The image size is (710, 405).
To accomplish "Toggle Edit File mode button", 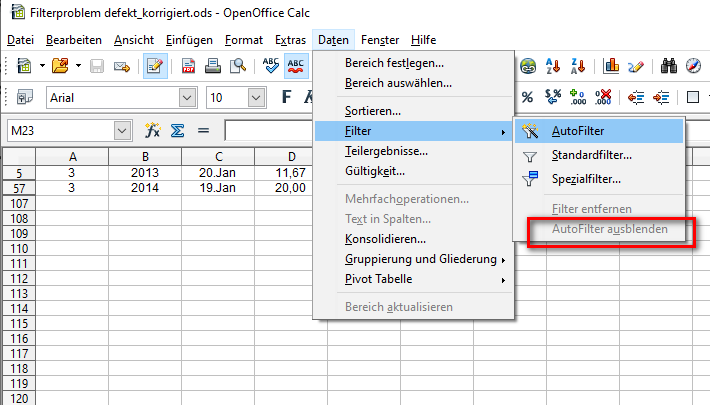I will click(155, 67).
